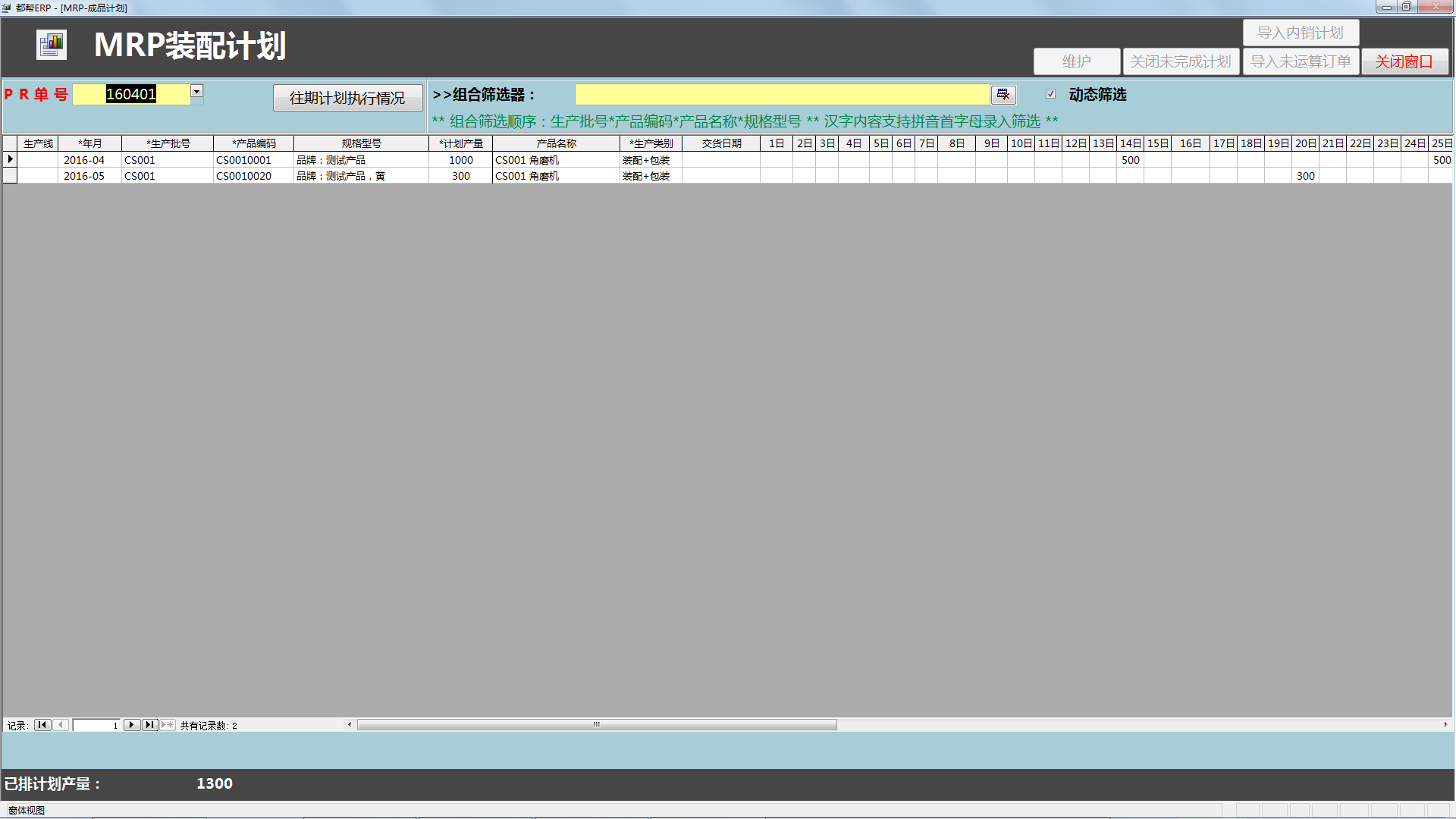Viewport: 1456px width, 819px height.
Task: Click the CS0010001 product code cell
Action: point(253,160)
